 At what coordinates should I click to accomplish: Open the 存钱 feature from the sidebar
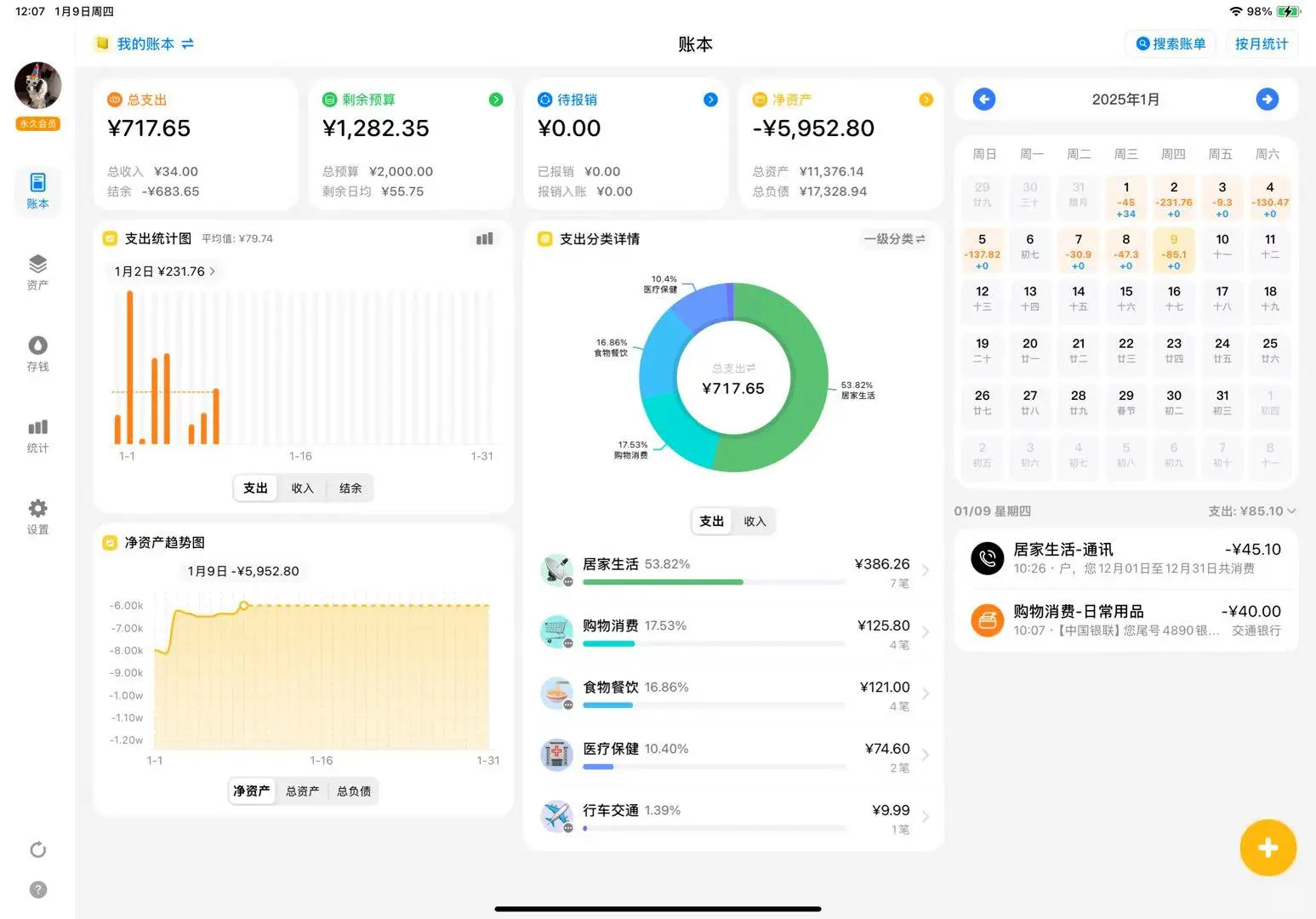pyautogui.click(x=37, y=353)
